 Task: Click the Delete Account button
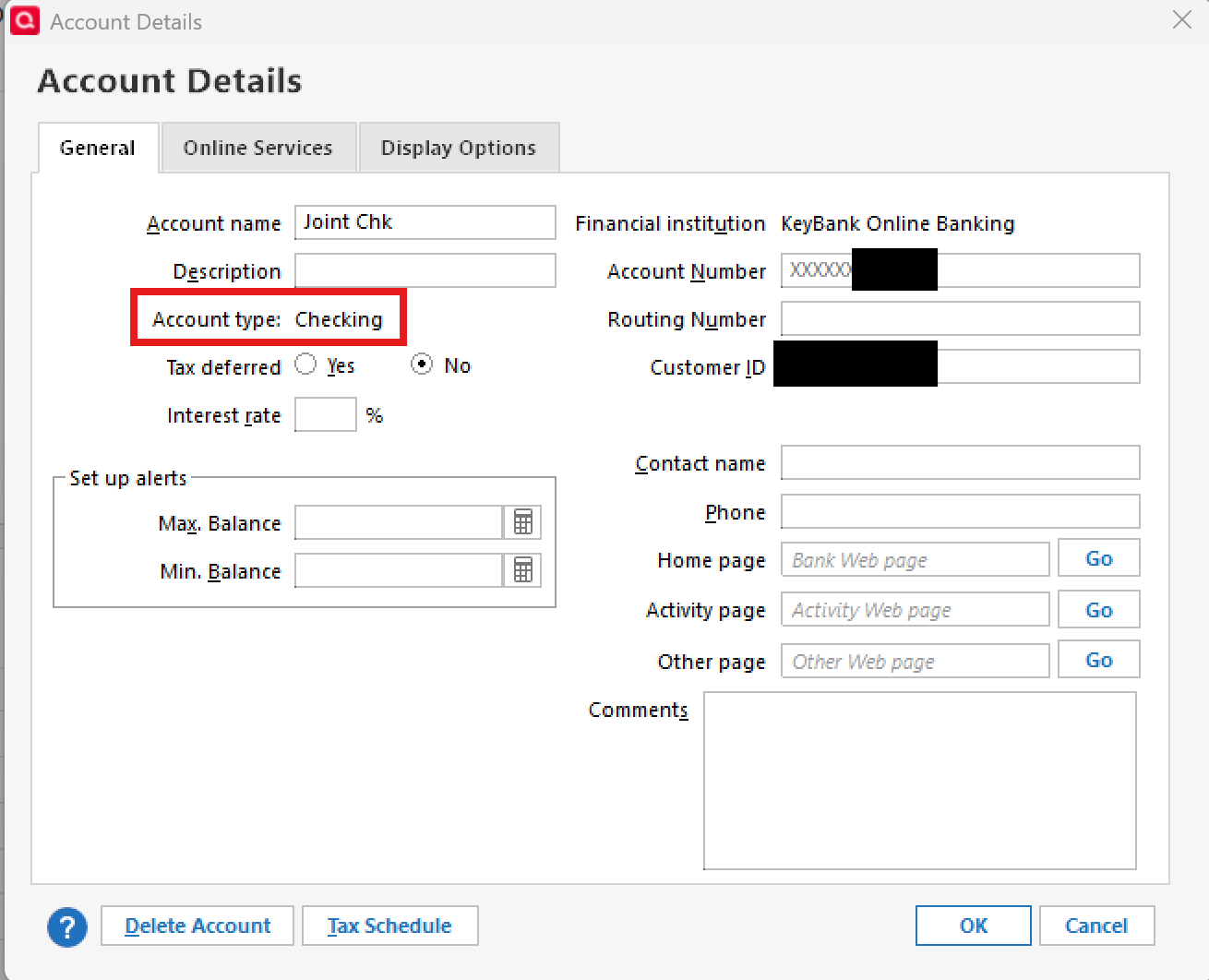pyautogui.click(x=198, y=926)
